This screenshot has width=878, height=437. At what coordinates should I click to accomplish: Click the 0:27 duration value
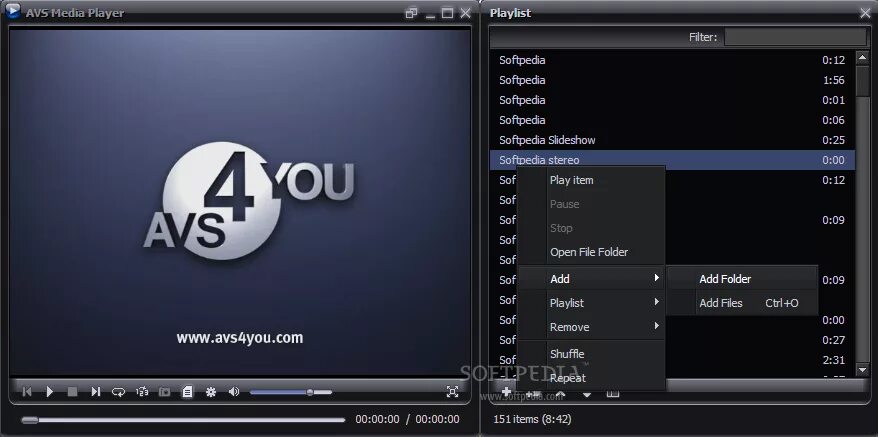click(x=833, y=340)
